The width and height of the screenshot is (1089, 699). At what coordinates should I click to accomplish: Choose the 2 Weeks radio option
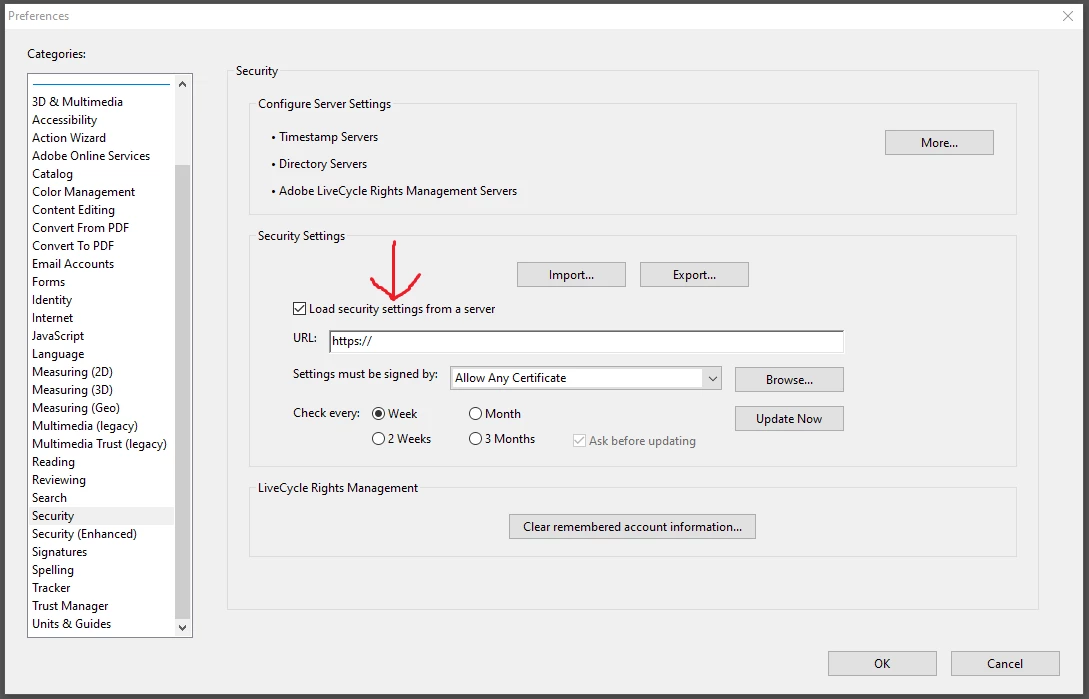379,438
